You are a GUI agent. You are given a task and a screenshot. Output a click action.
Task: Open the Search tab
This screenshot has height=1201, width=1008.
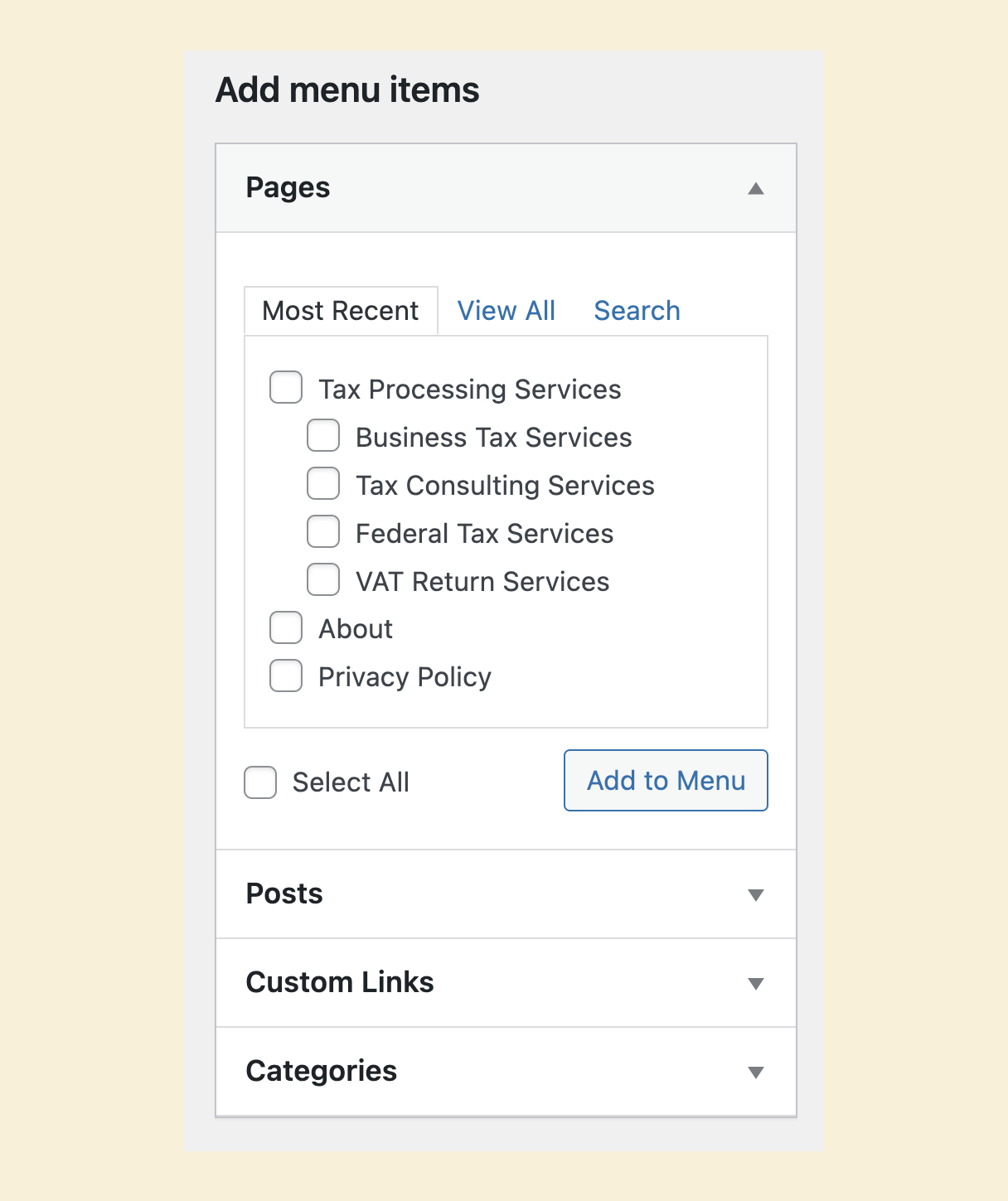[x=637, y=311]
